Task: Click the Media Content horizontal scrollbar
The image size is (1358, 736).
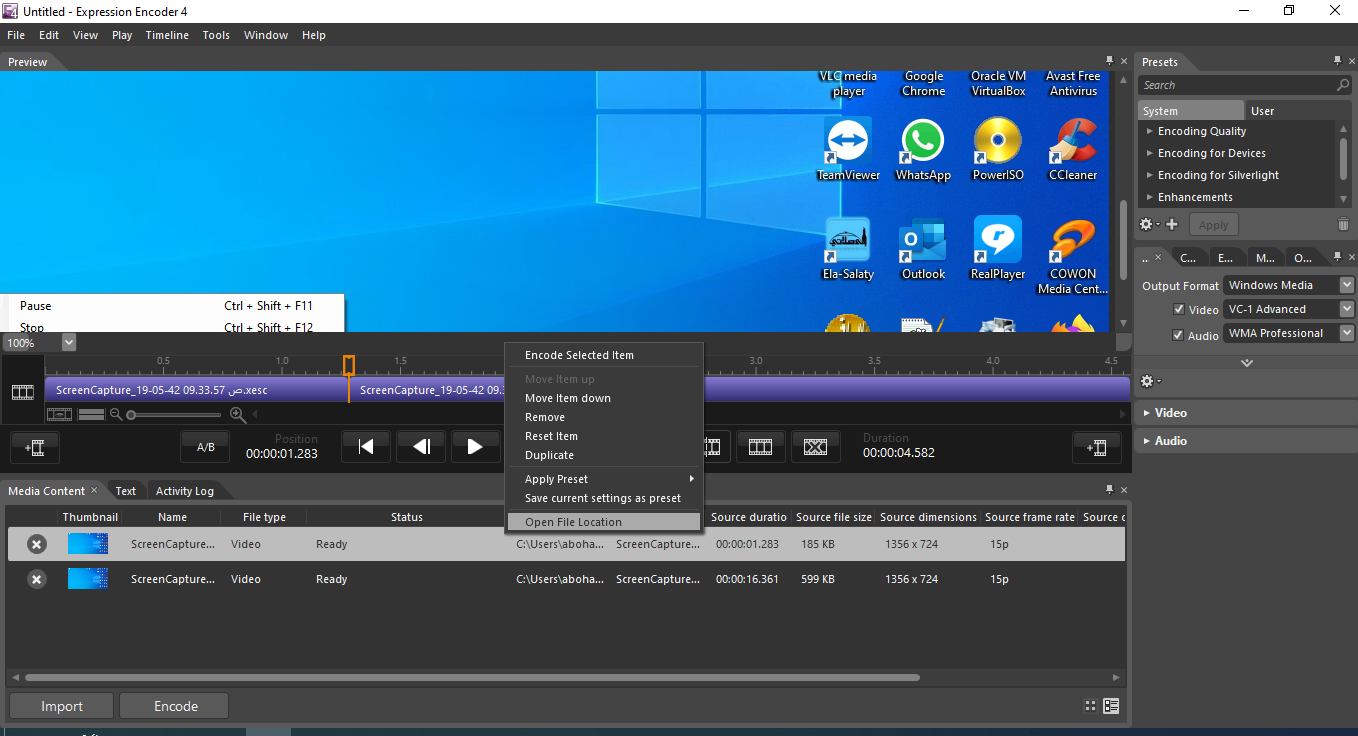Action: [x=472, y=677]
